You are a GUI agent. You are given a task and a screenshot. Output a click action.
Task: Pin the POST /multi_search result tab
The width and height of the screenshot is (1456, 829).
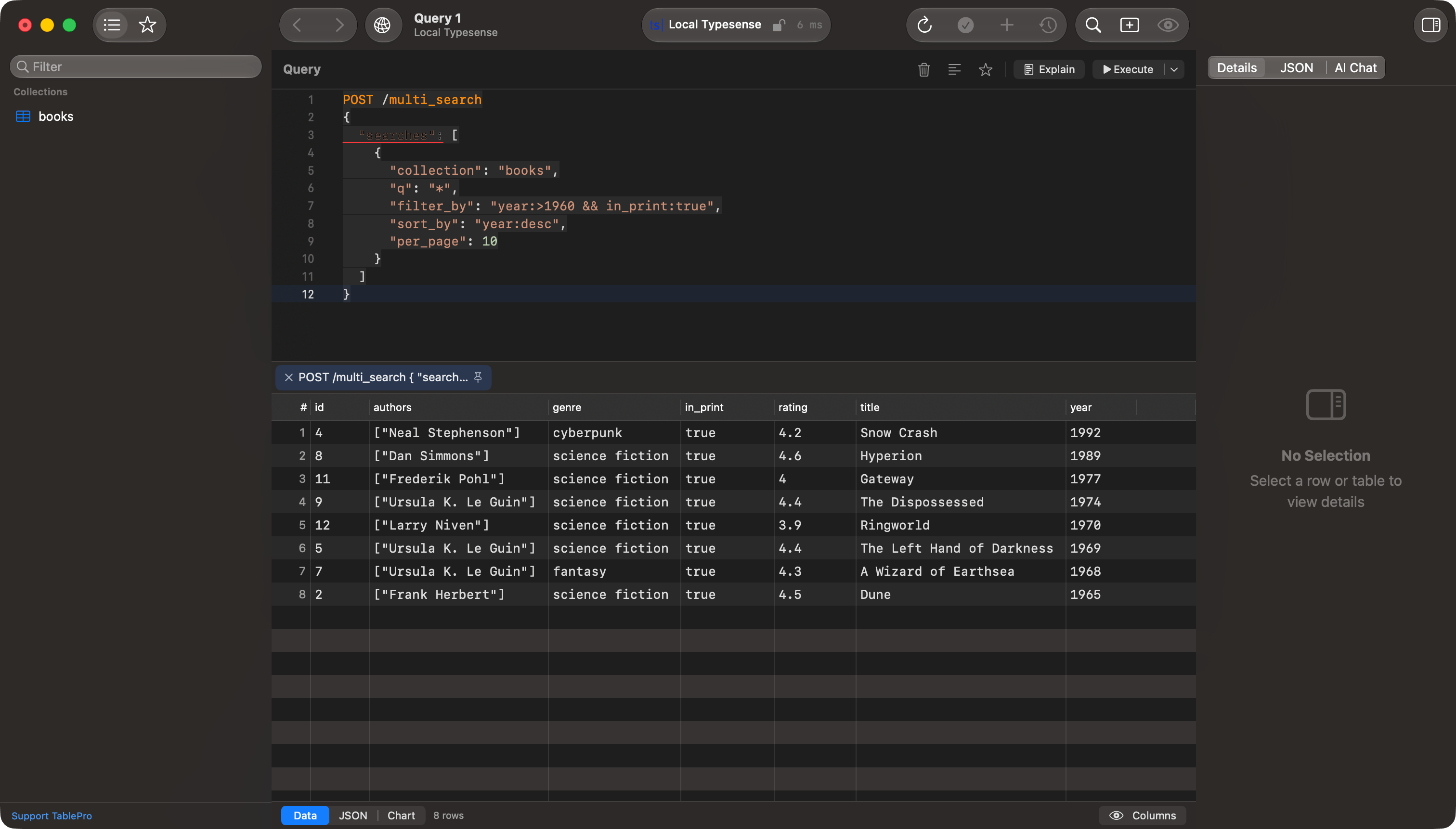tap(478, 377)
